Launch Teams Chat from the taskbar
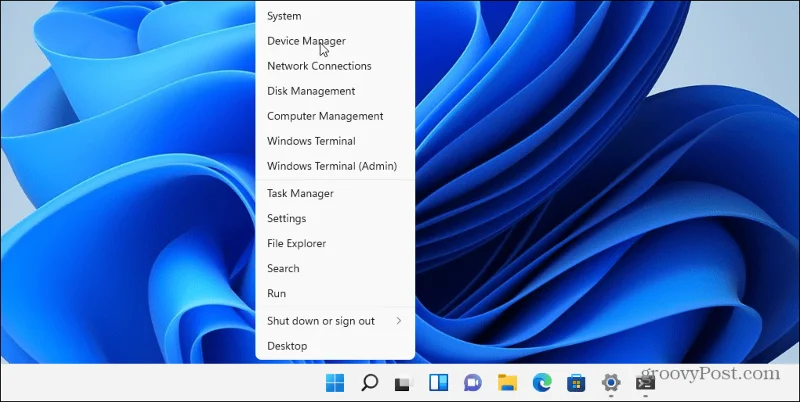 [473, 383]
